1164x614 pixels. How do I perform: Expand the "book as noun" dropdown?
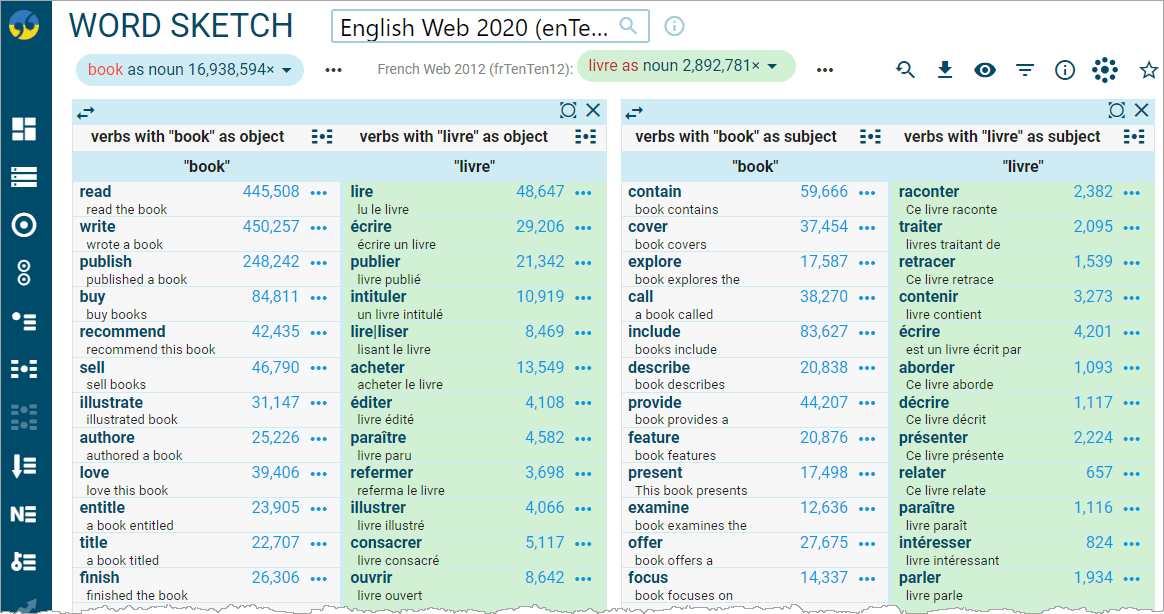287,69
